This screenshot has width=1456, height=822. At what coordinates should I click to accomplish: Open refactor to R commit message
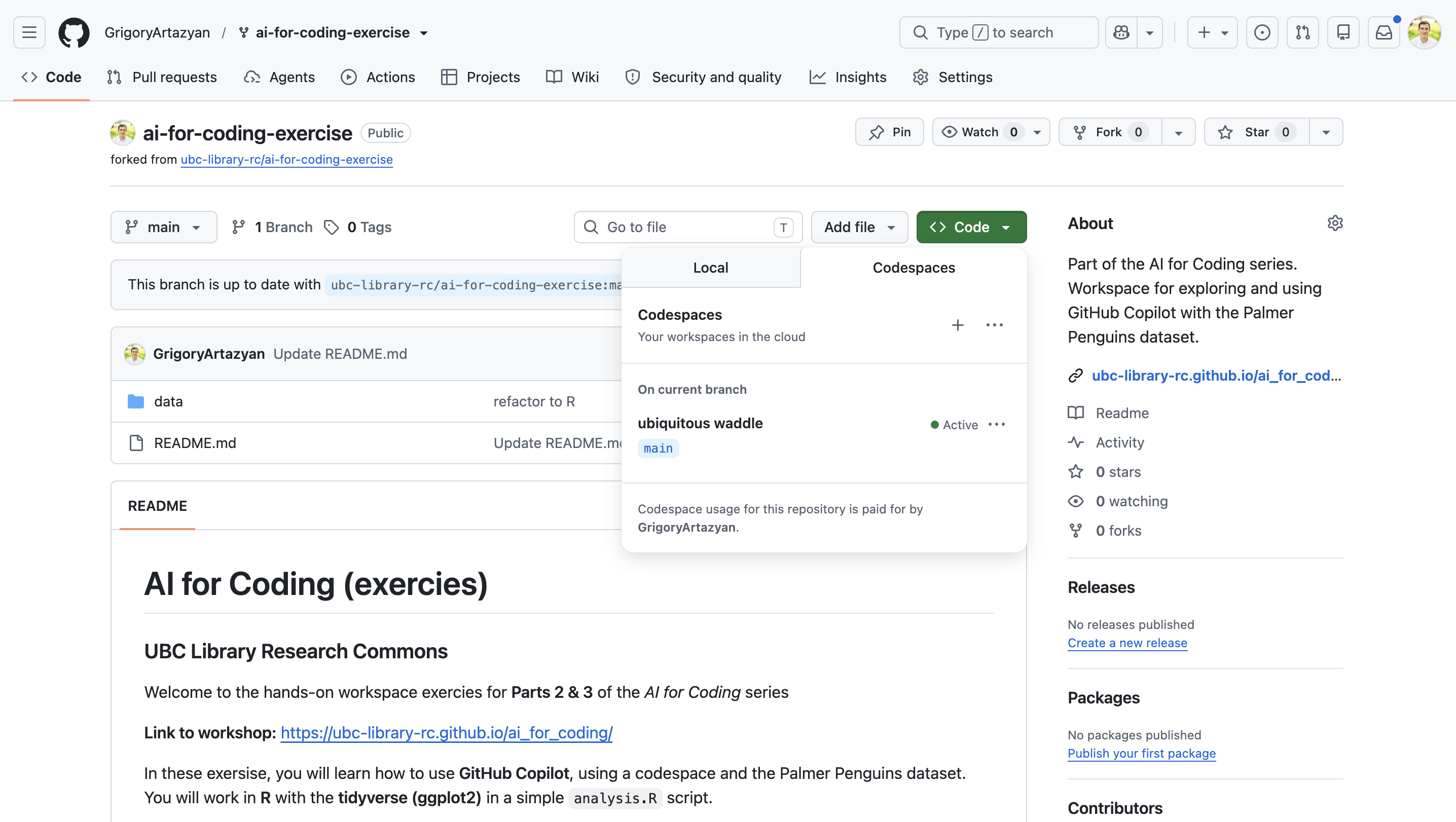[x=534, y=401]
